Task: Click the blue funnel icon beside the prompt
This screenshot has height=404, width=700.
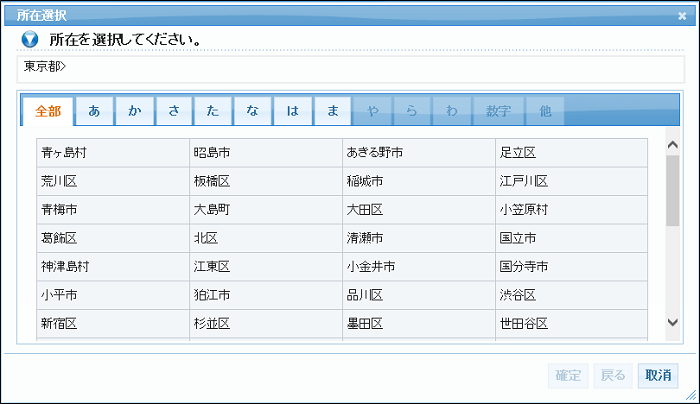Action: [x=30, y=40]
